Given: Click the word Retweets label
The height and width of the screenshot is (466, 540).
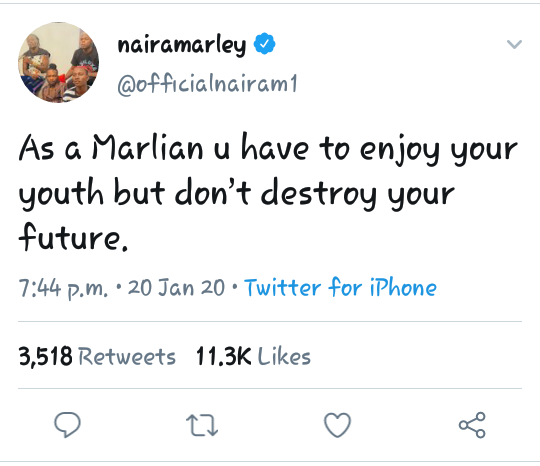Looking at the screenshot, I should (x=127, y=356).
